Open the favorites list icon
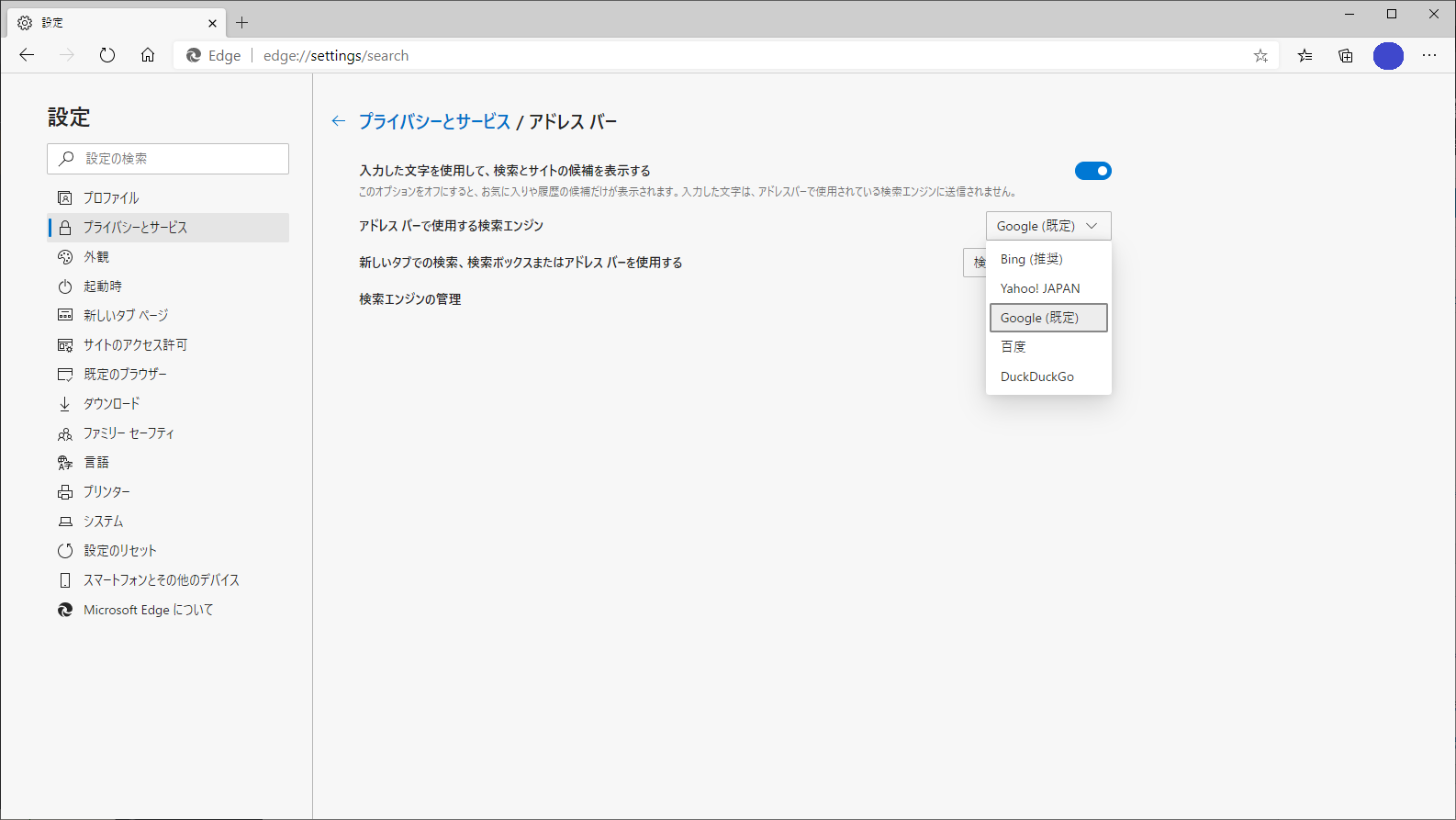Viewport: 1456px width, 820px height. (x=1305, y=56)
